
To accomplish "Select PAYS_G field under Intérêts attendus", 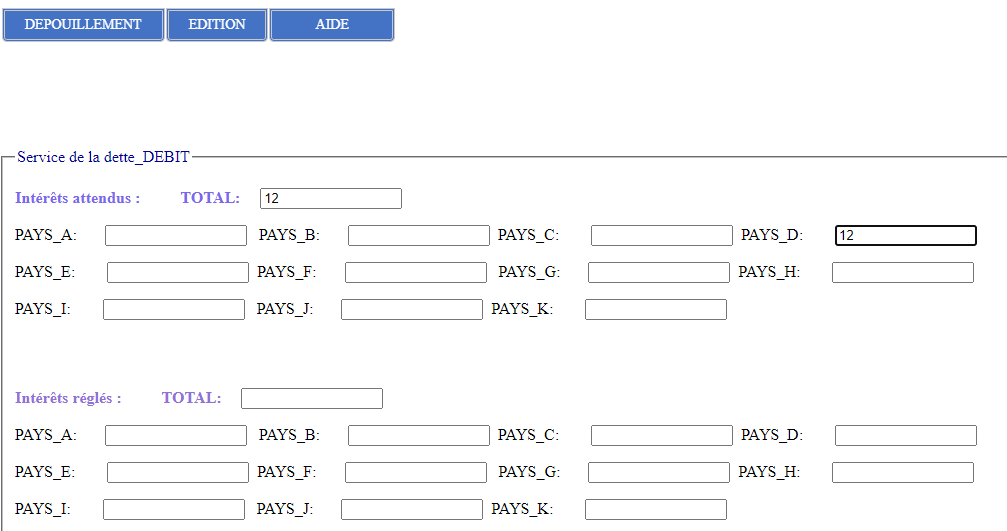I will [658, 273].
